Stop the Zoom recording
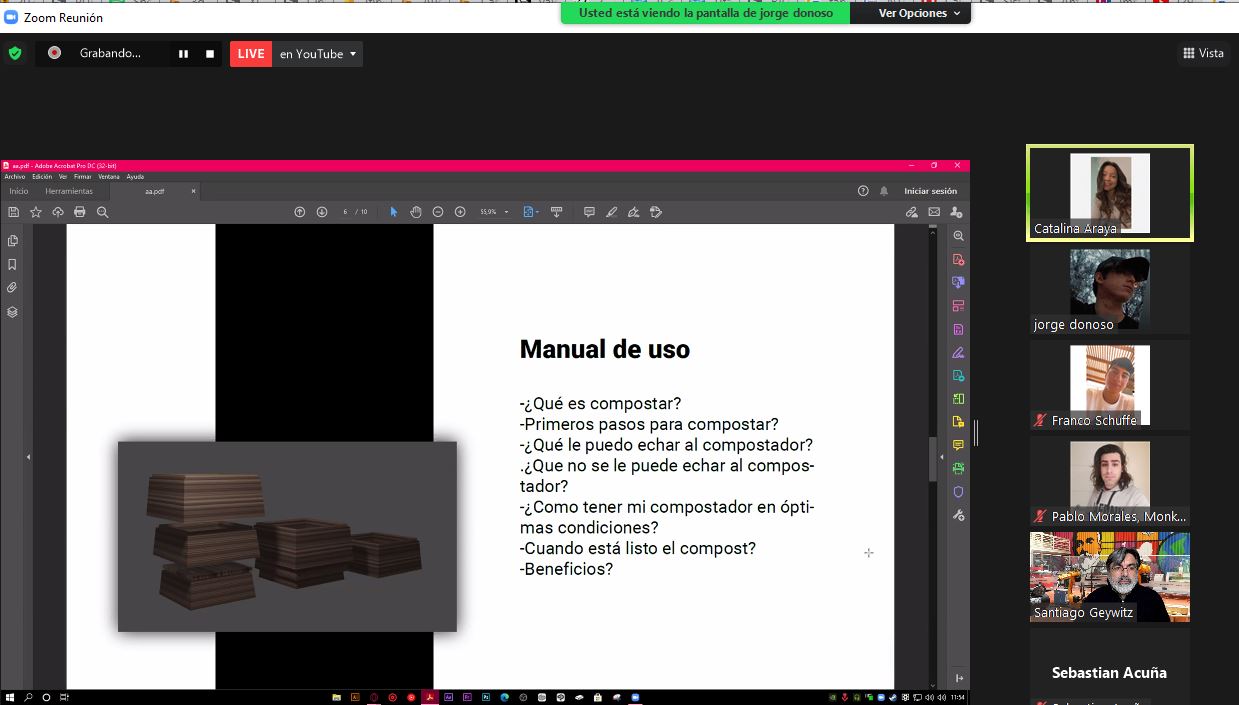This screenshot has width=1239, height=705. pyautogui.click(x=210, y=54)
